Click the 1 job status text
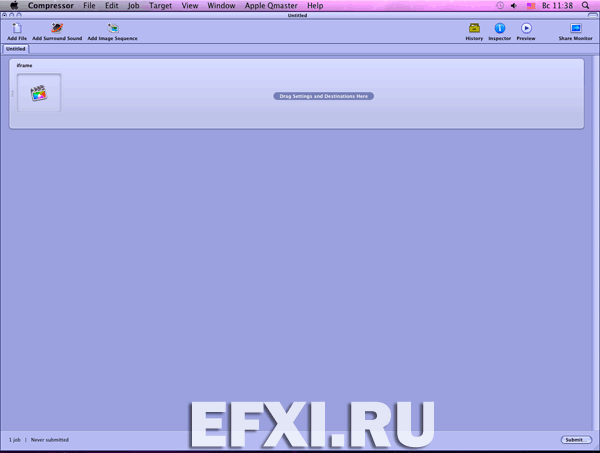This screenshot has height=453, width=600. tap(15, 440)
